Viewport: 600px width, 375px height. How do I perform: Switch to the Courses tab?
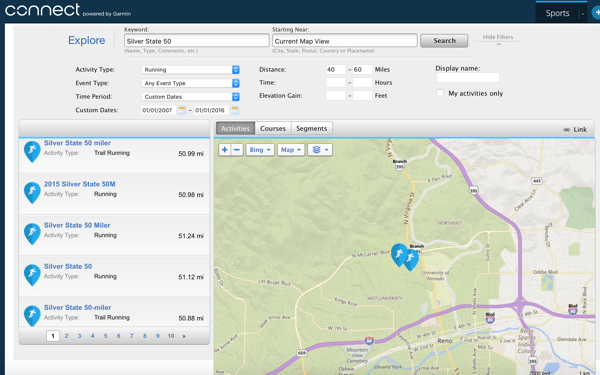(273, 128)
